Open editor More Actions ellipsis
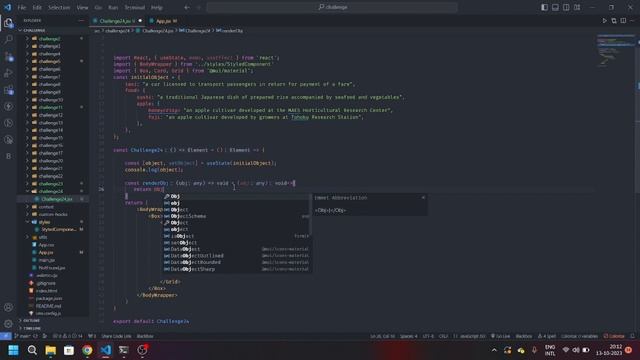The width and height of the screenshot is (640, 360). click(x=632, y=20)
